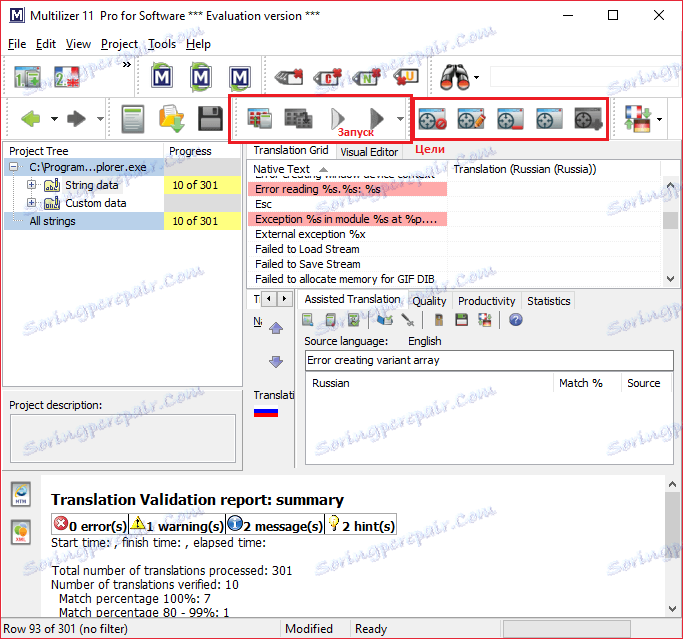This screenshot has height=639, width=683.
Task: Select the All strings tree row
Action: pyautogui.click(x=122, y=221)
